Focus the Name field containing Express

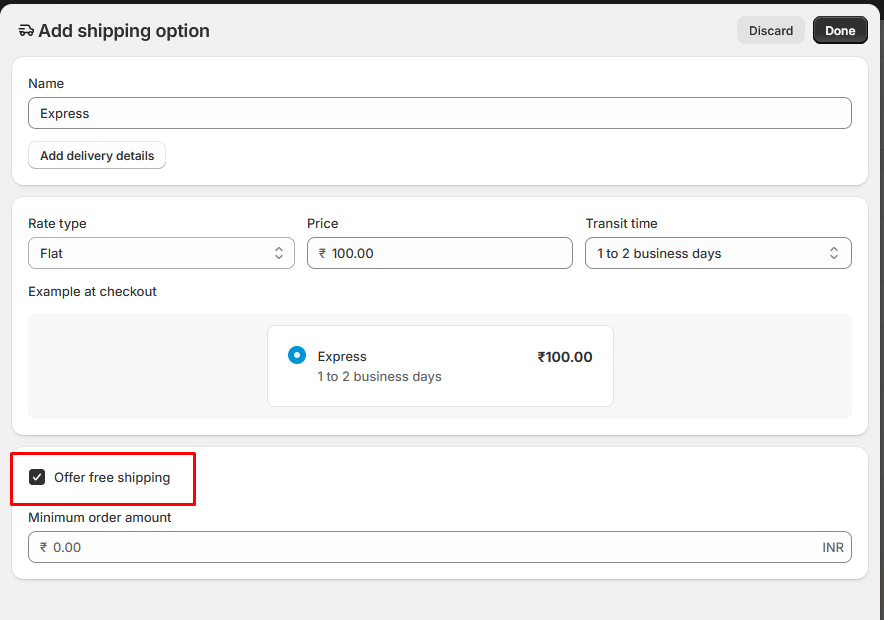point(440,114)
